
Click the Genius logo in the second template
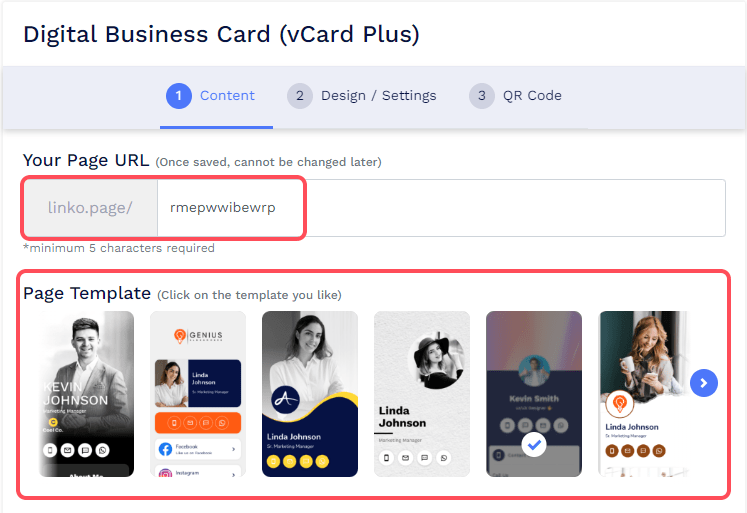(198, 336)
